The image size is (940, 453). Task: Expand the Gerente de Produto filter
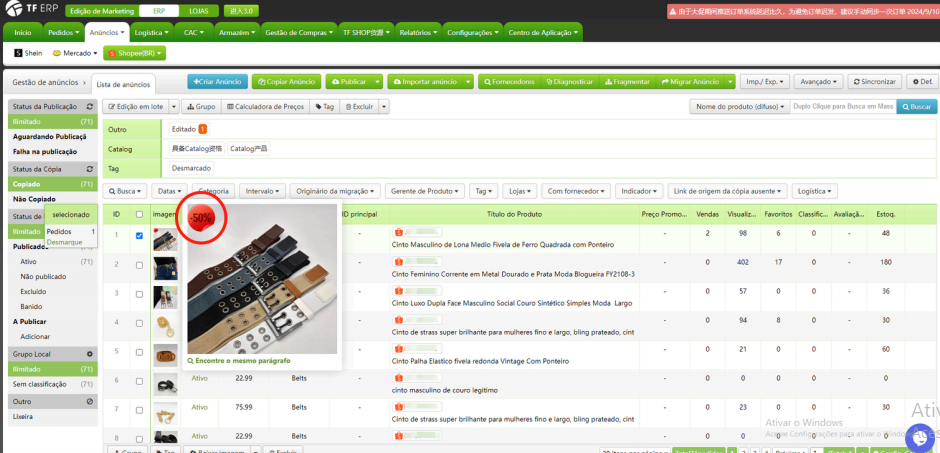(x=426, y=190)
